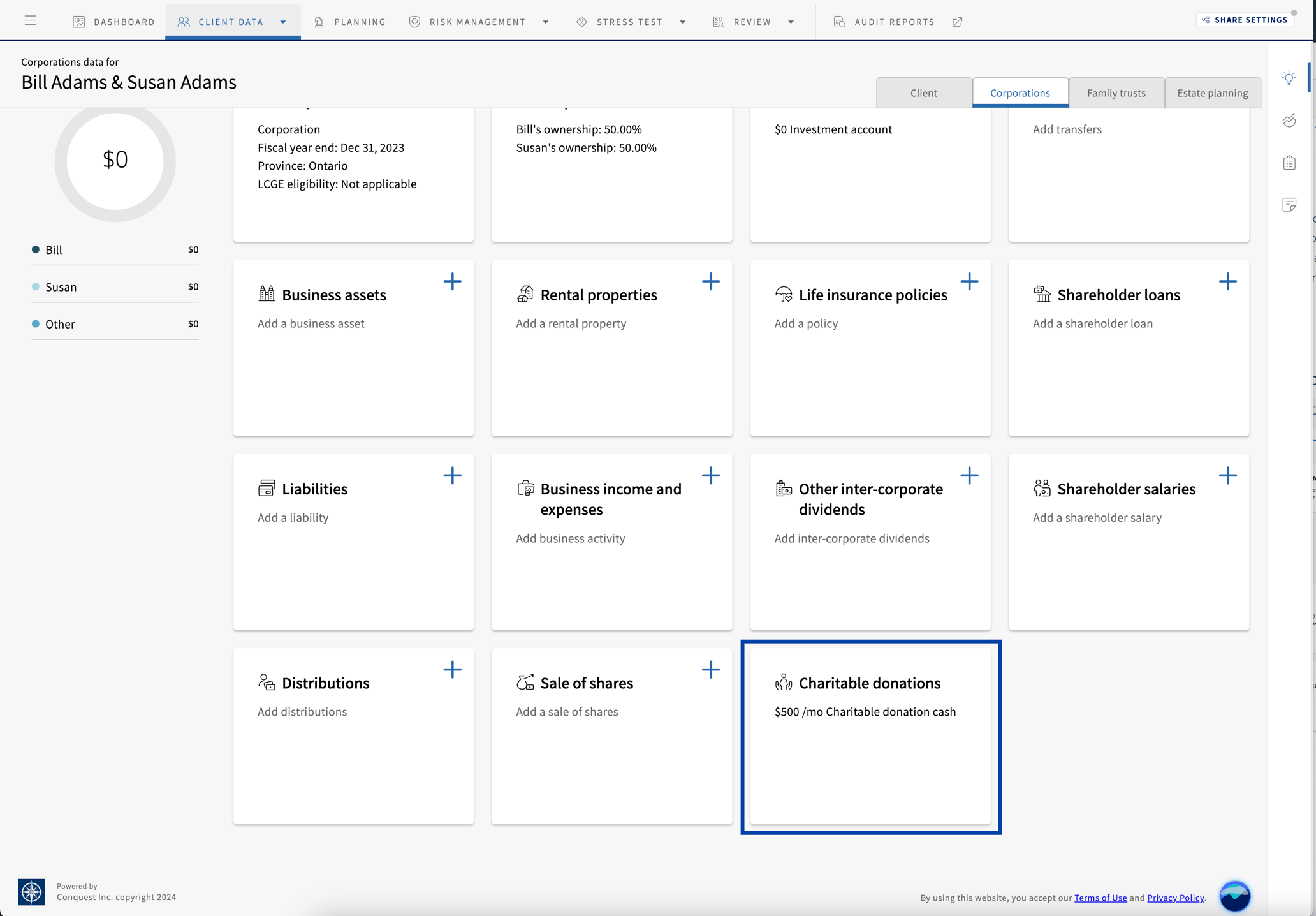Click the lightbulb insights icon in sidebar
The image size is (1316, 916).
pyautogui.click(x=1289, y=78)
